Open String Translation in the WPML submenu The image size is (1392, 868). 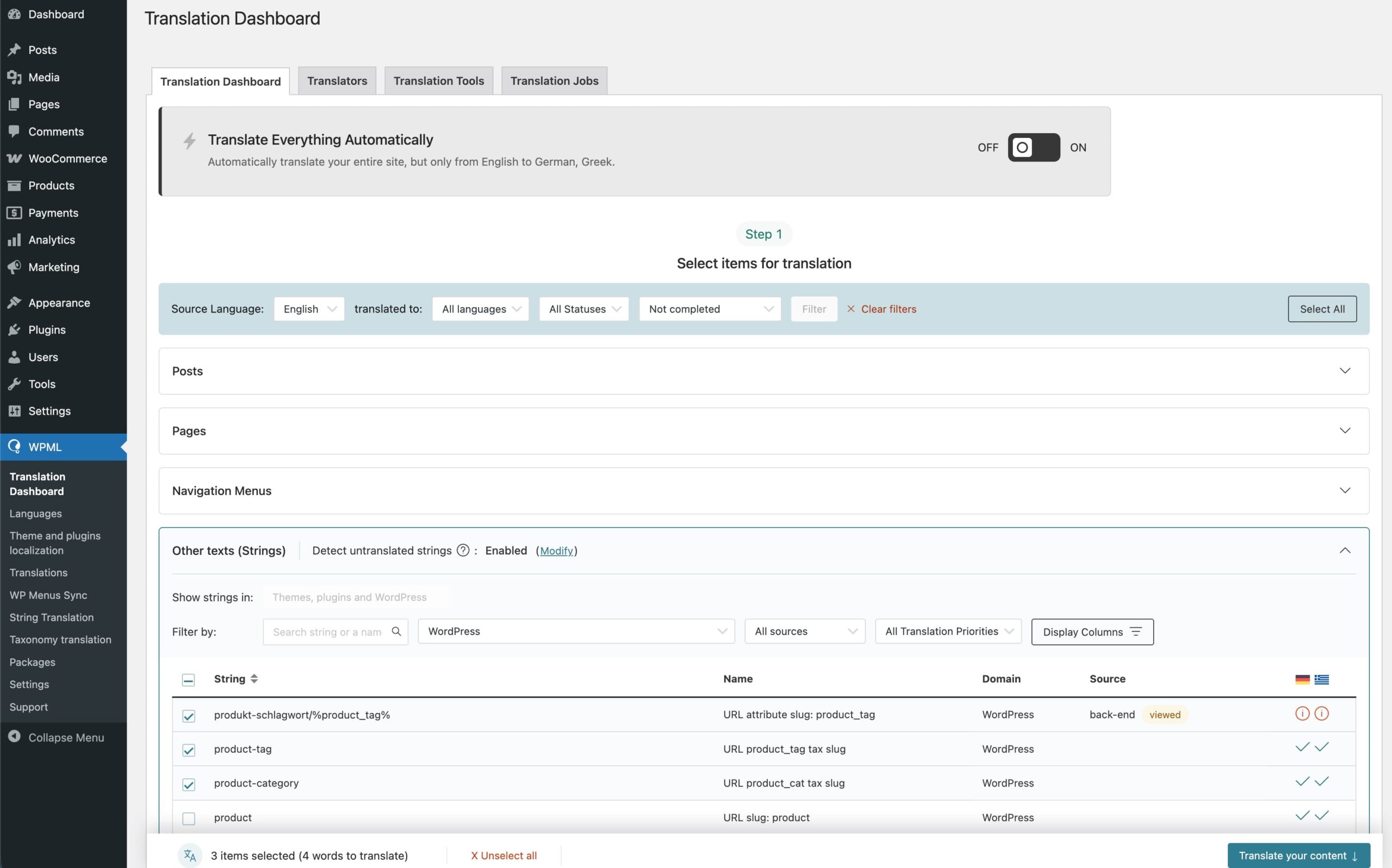click(51, 617)
